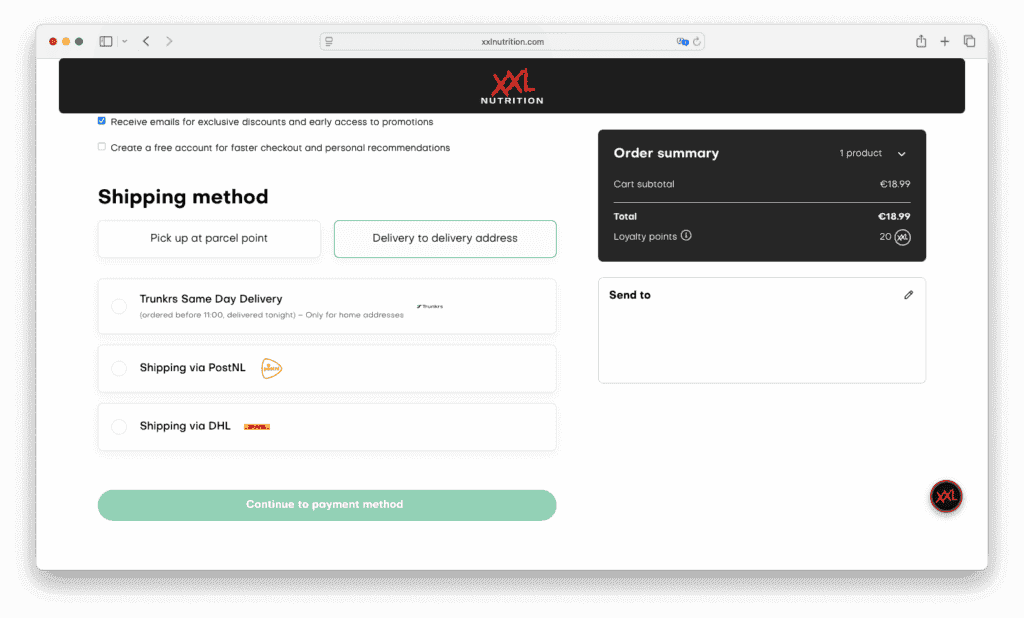1024x618 pixels.
Task: Edit the Send to address with pencil icon
Action: pos(908,295)
